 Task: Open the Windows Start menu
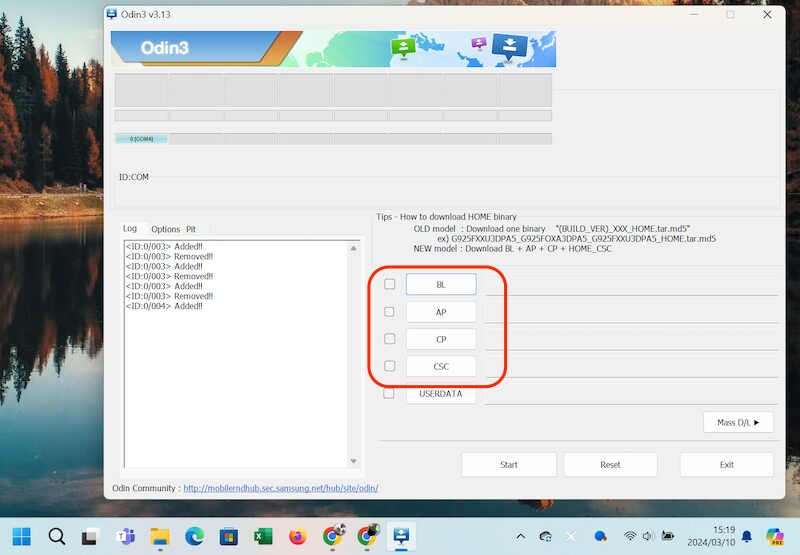click(22, 536)
